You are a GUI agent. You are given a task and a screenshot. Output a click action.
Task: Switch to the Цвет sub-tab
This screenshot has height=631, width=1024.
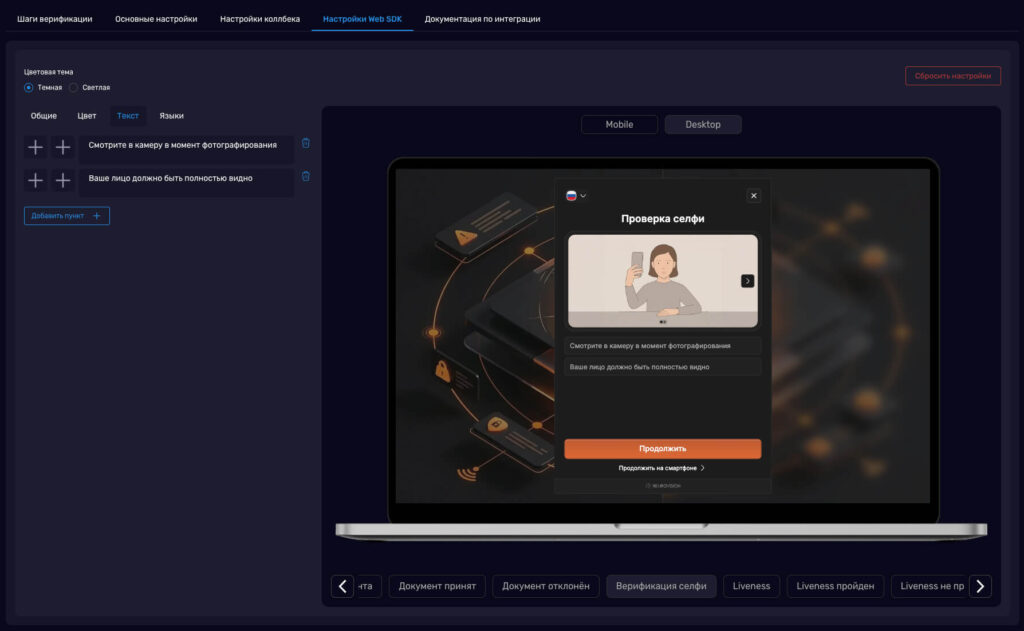[x=87, y=116]
